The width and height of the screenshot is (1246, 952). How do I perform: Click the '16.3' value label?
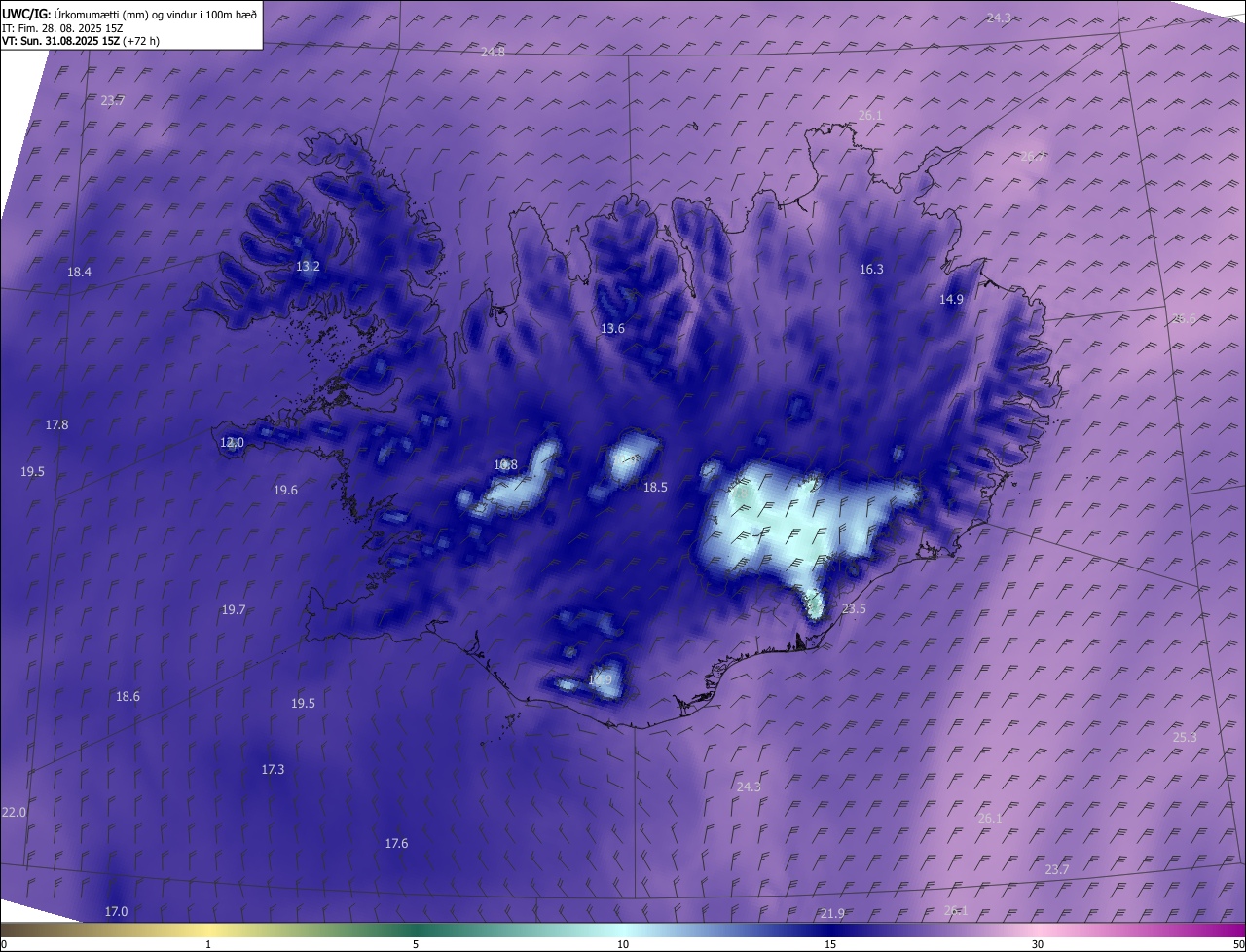click(x=871, y=269)
